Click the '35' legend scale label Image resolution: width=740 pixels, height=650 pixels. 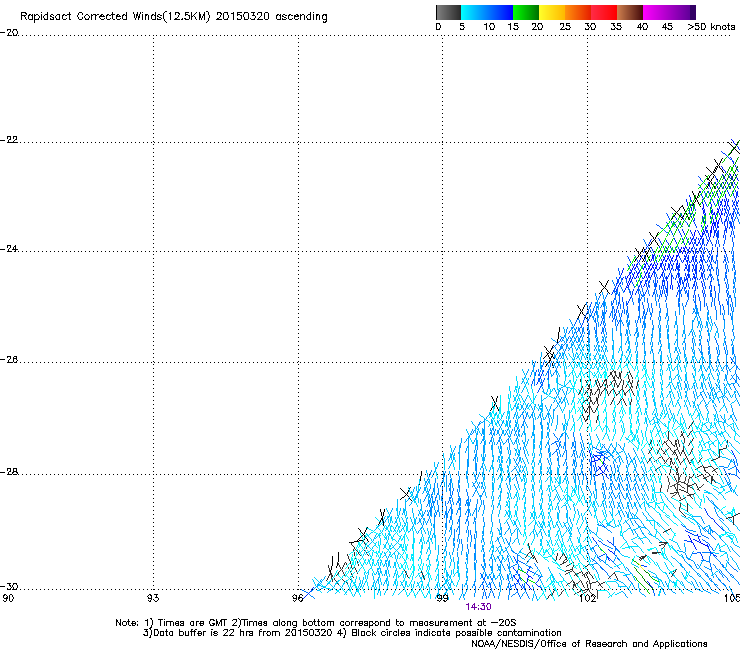616,27
